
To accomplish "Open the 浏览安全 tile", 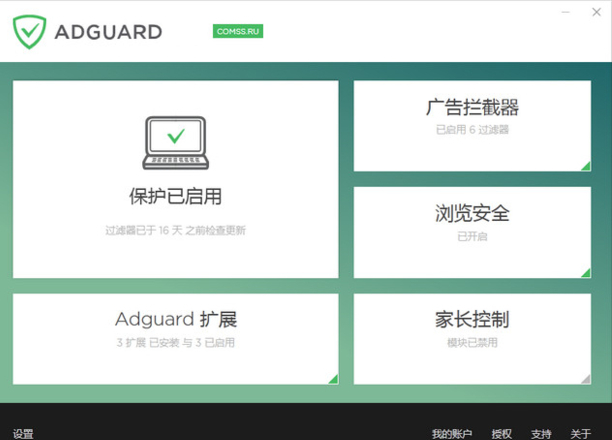I will [472, 232].
